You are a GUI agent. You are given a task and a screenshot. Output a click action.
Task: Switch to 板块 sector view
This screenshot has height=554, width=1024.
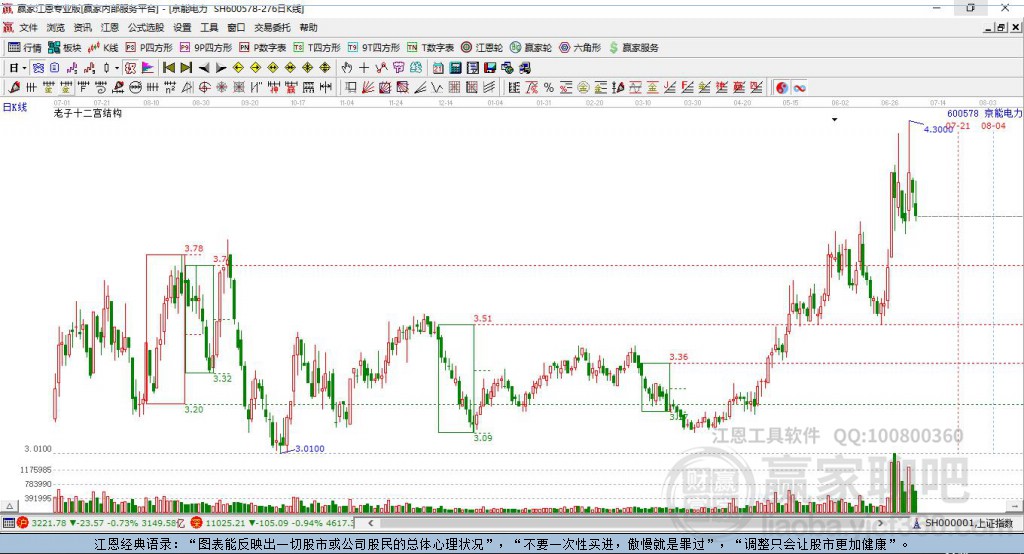pos(65,48)
